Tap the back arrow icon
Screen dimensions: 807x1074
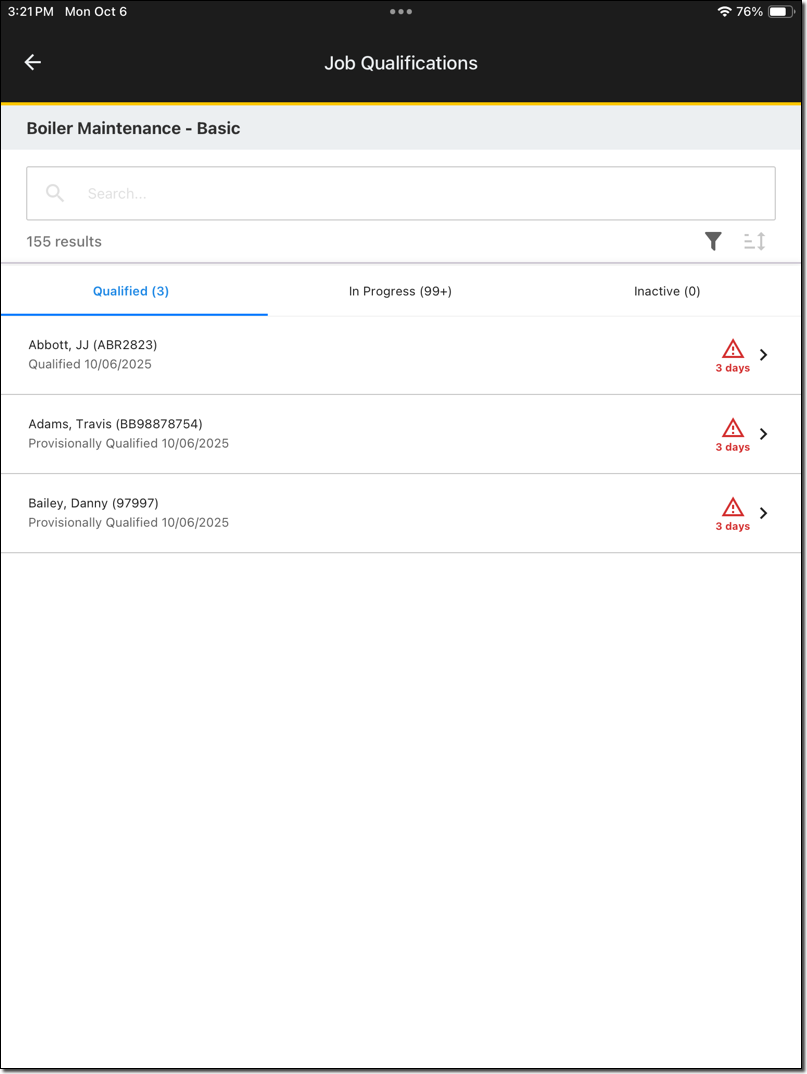(x=33, y=63)
